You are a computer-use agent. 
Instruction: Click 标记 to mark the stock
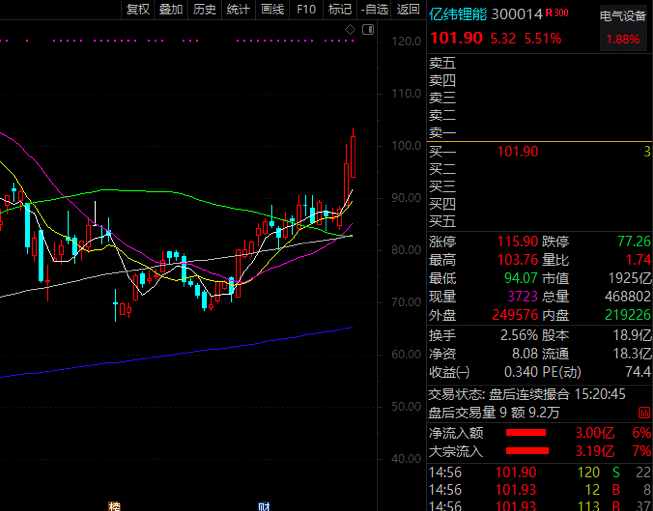click(340, 9)
